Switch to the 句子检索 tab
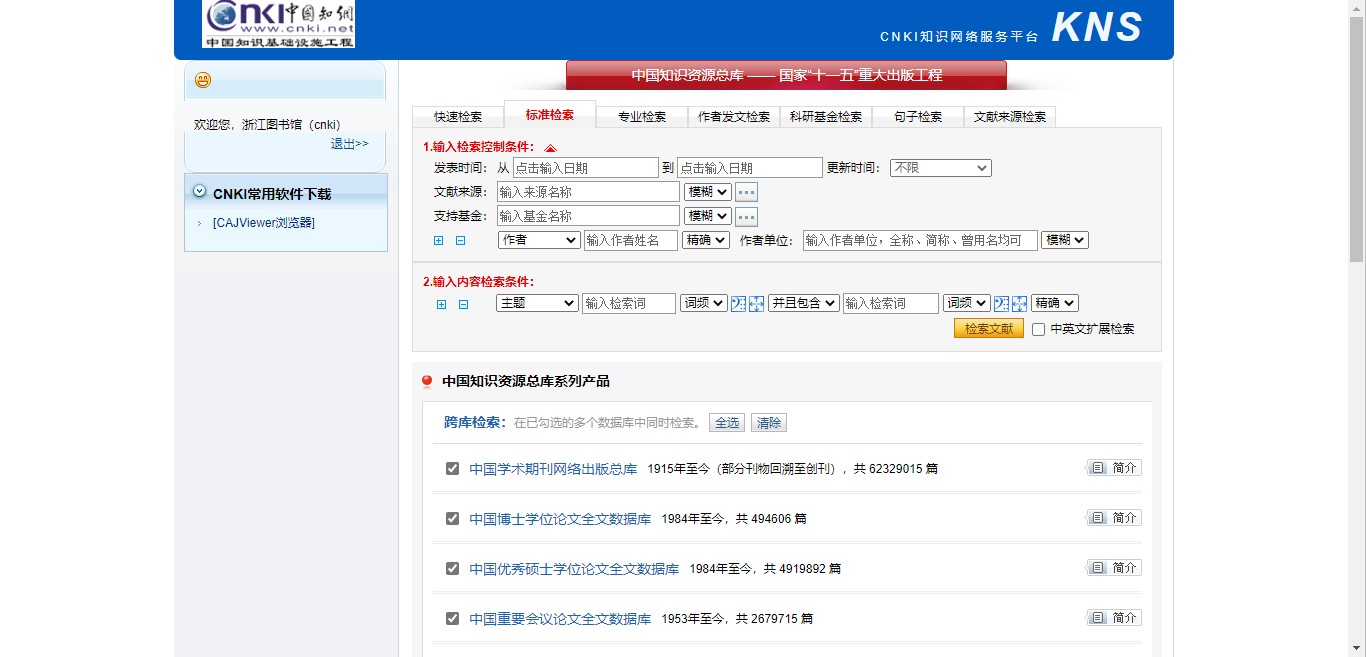Viewport: 1366px width, 657px height. pyautogui.click(x=918, y=117)
